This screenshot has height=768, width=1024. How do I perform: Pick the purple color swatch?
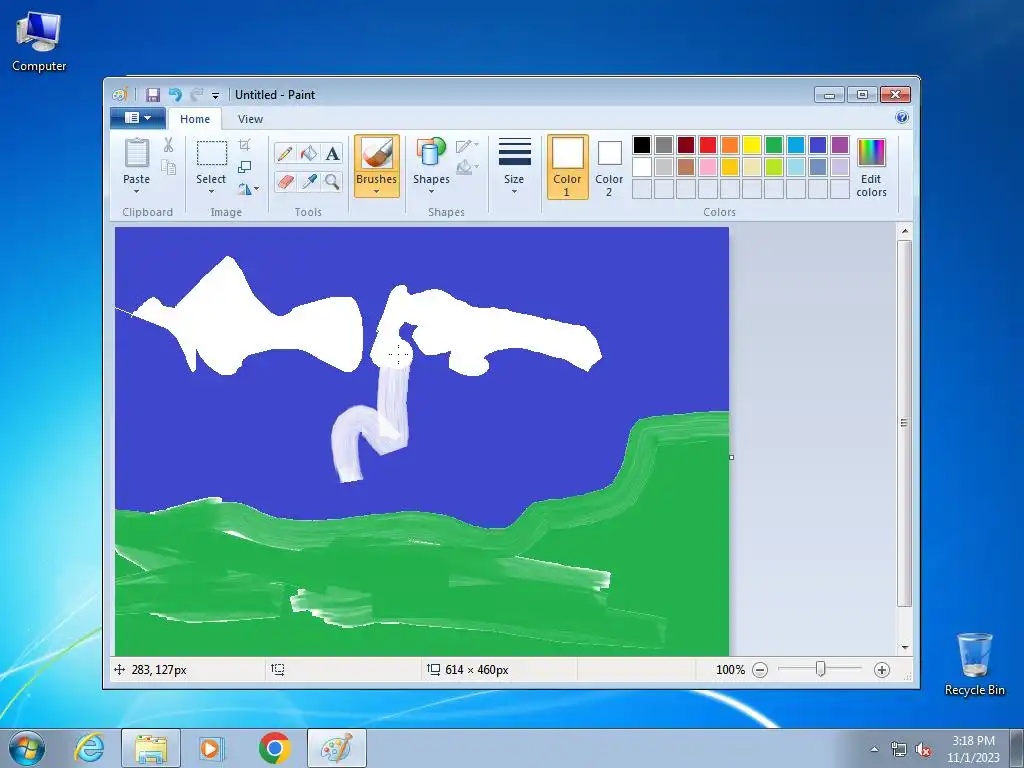click(x=840, y=145)
